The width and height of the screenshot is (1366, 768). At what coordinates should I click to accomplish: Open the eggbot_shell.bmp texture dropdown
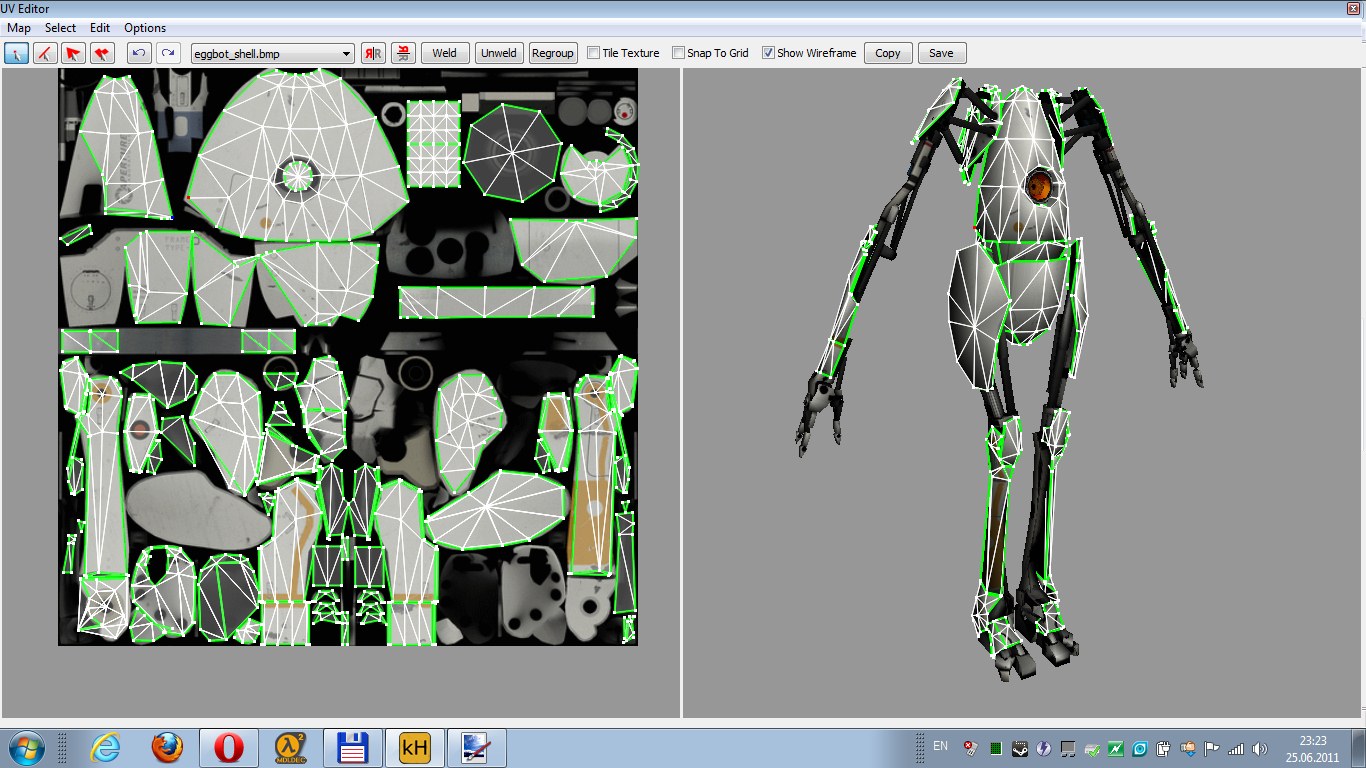346,53
